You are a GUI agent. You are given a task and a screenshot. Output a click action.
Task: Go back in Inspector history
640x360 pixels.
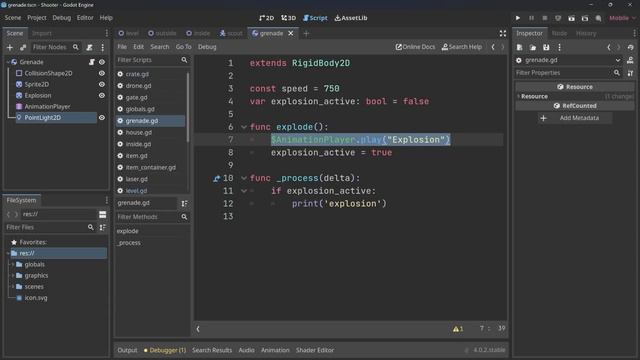coord(609,47)
